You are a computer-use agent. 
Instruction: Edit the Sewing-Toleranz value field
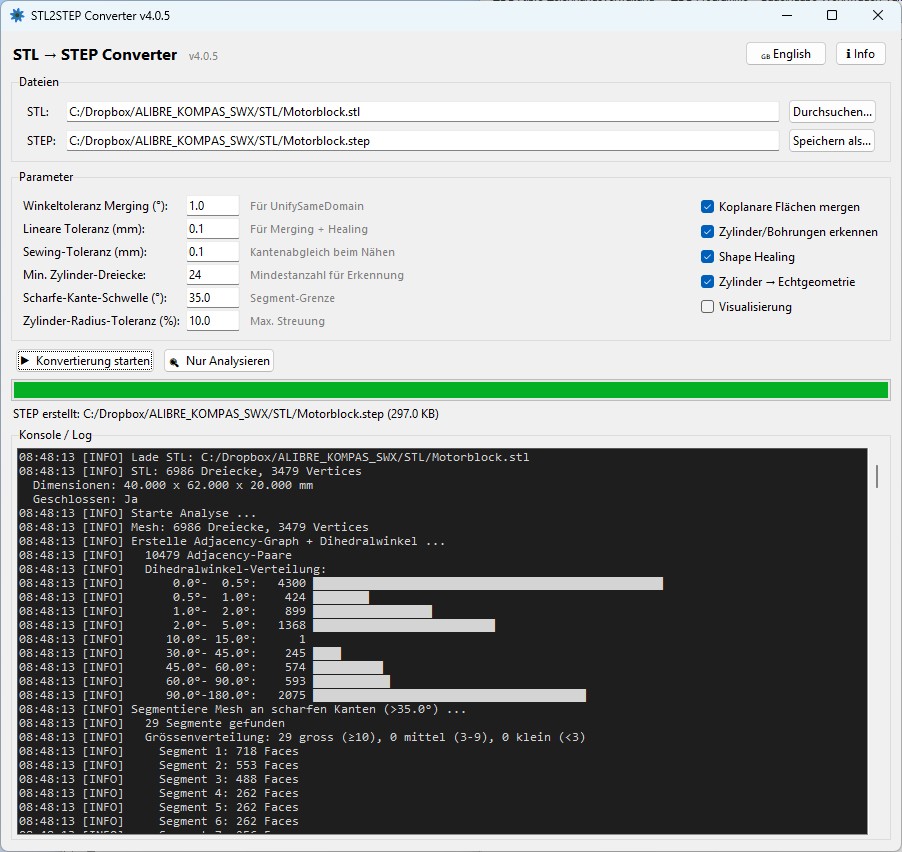(x=212, y=252)
